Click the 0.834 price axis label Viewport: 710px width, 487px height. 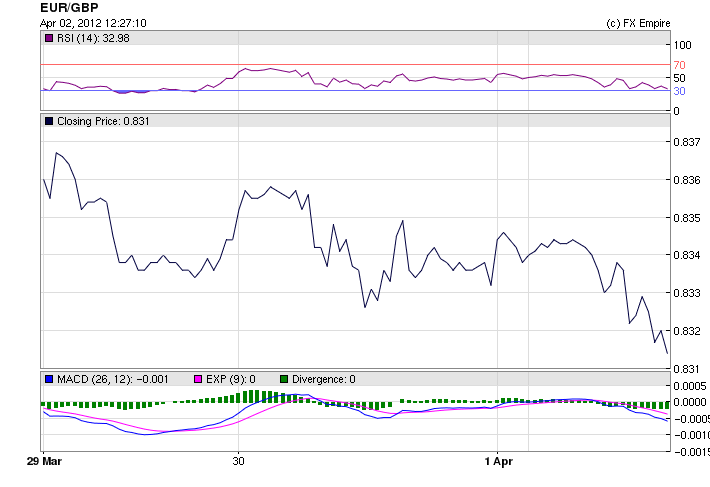point(687,255)
